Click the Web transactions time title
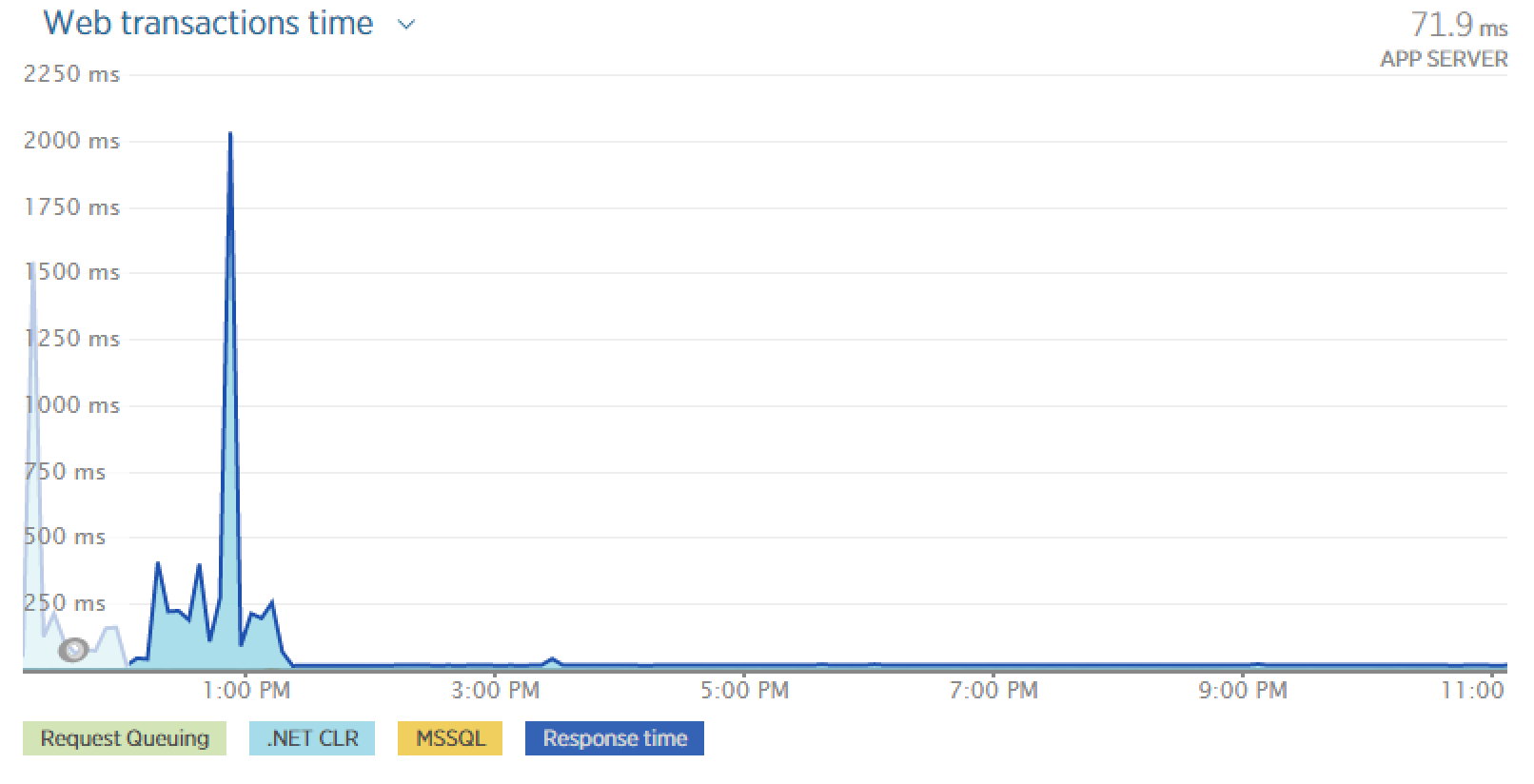The height and width of the screenshot is (784, 1534). pos(208,23)
